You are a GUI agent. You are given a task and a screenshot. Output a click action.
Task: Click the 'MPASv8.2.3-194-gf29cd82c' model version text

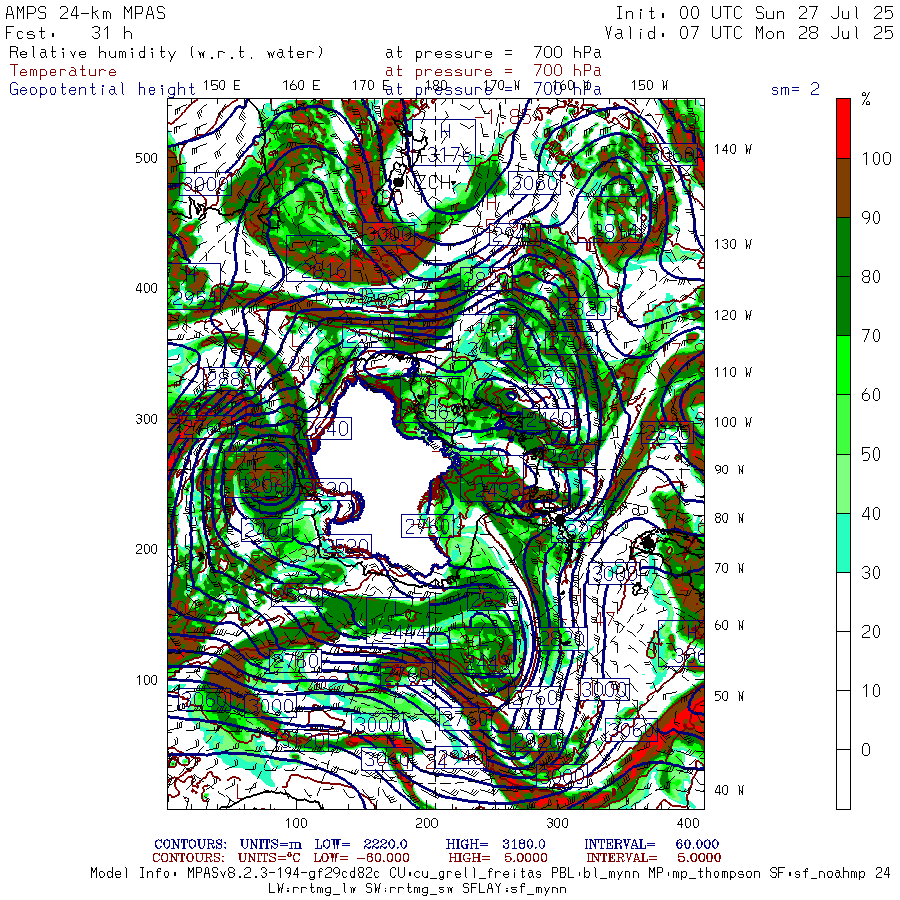tap(284, 874)
